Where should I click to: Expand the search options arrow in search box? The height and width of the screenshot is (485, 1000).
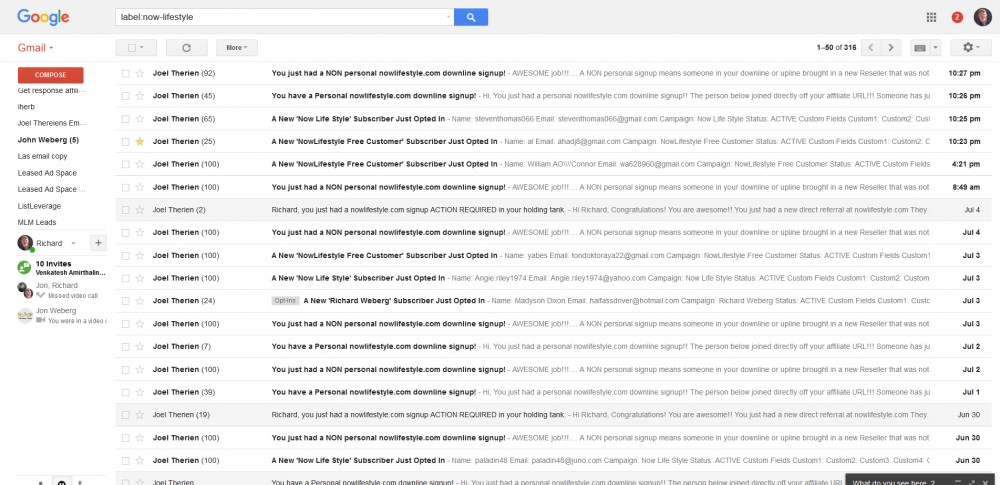(448, 17)
